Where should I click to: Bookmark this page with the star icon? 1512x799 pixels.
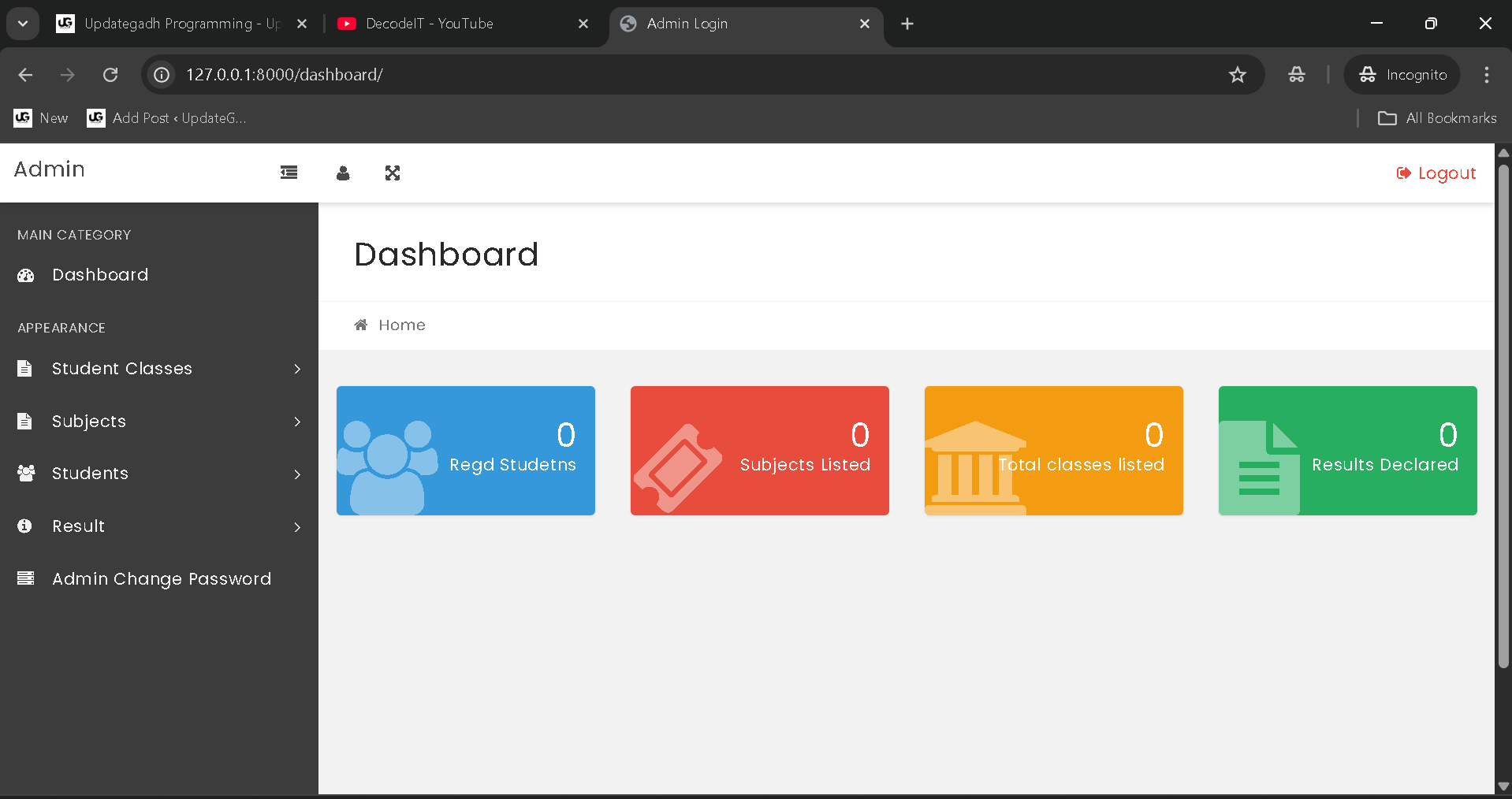1238,75
